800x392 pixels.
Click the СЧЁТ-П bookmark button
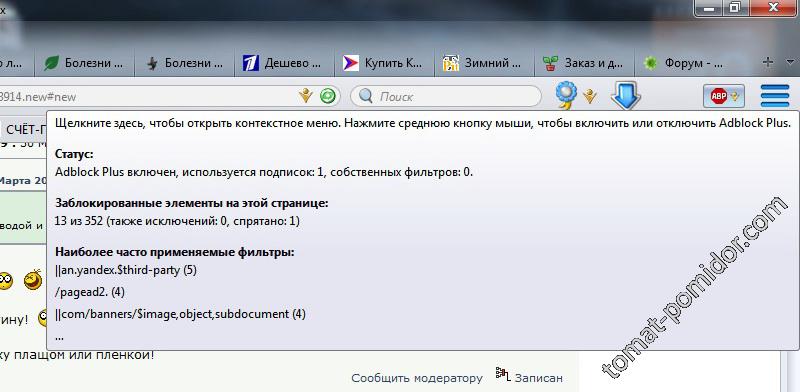(24, 130)
